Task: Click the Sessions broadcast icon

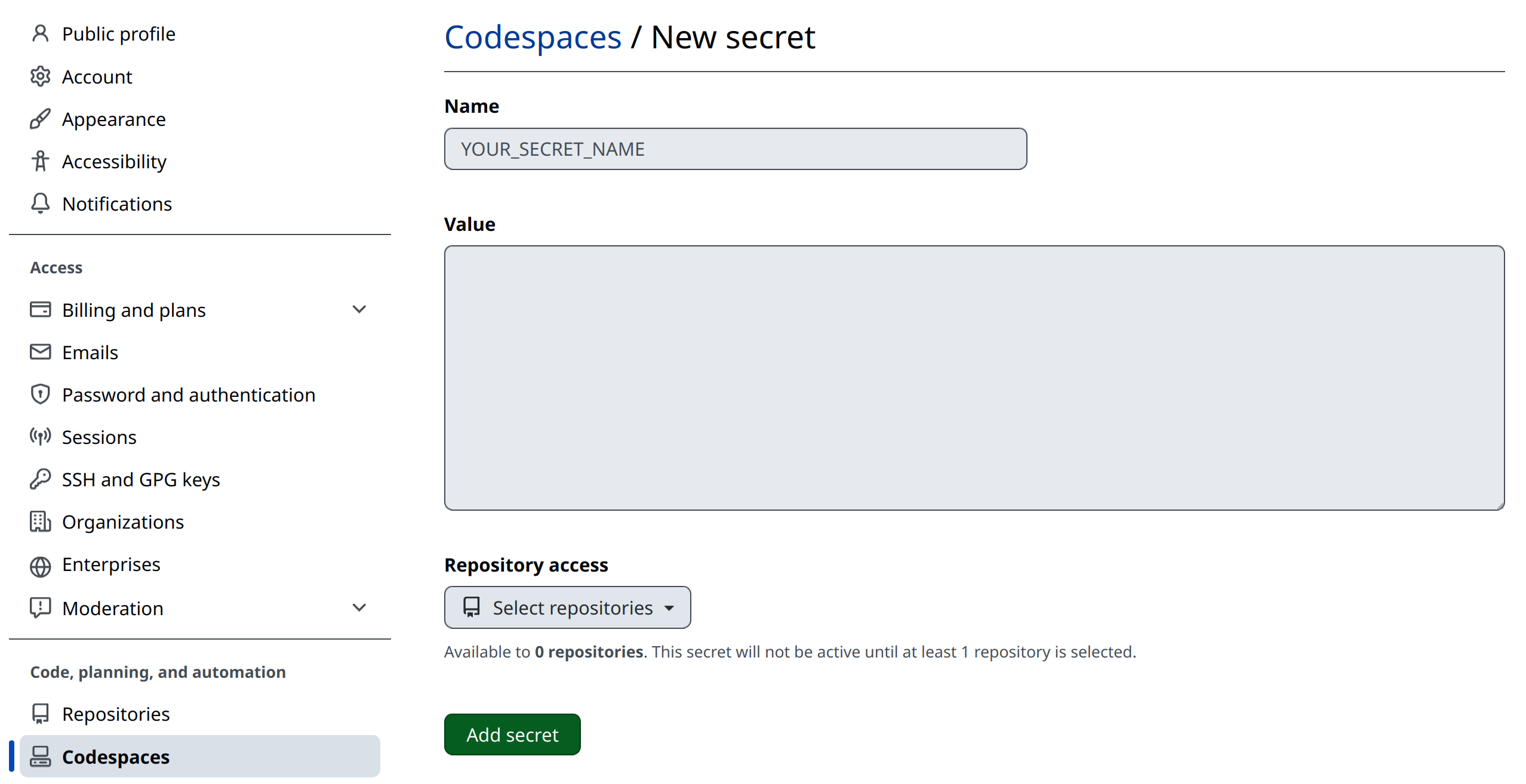Action: tap(40, 437)
